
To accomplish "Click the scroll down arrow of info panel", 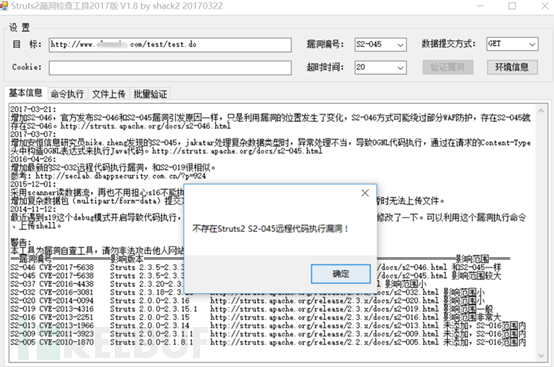I will point(541,355).
